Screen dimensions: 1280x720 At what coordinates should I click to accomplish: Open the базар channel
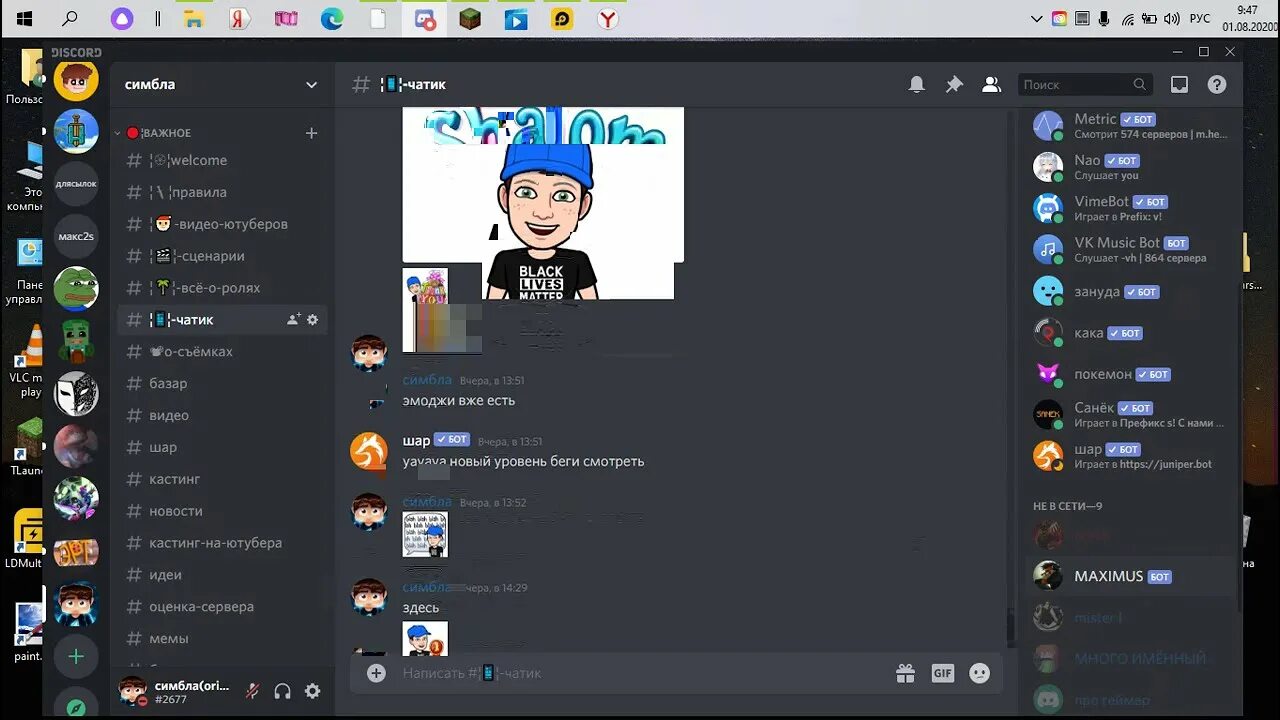click(222, 384)
